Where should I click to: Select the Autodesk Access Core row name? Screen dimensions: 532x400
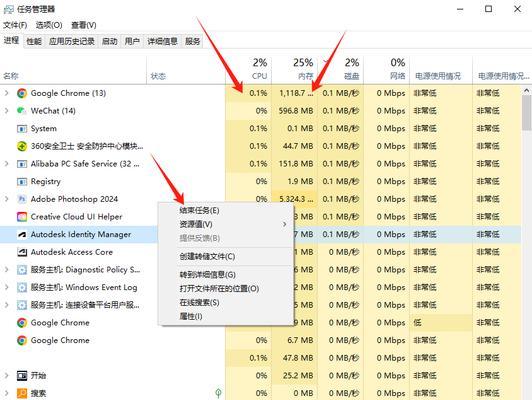(x=72, y=252)
